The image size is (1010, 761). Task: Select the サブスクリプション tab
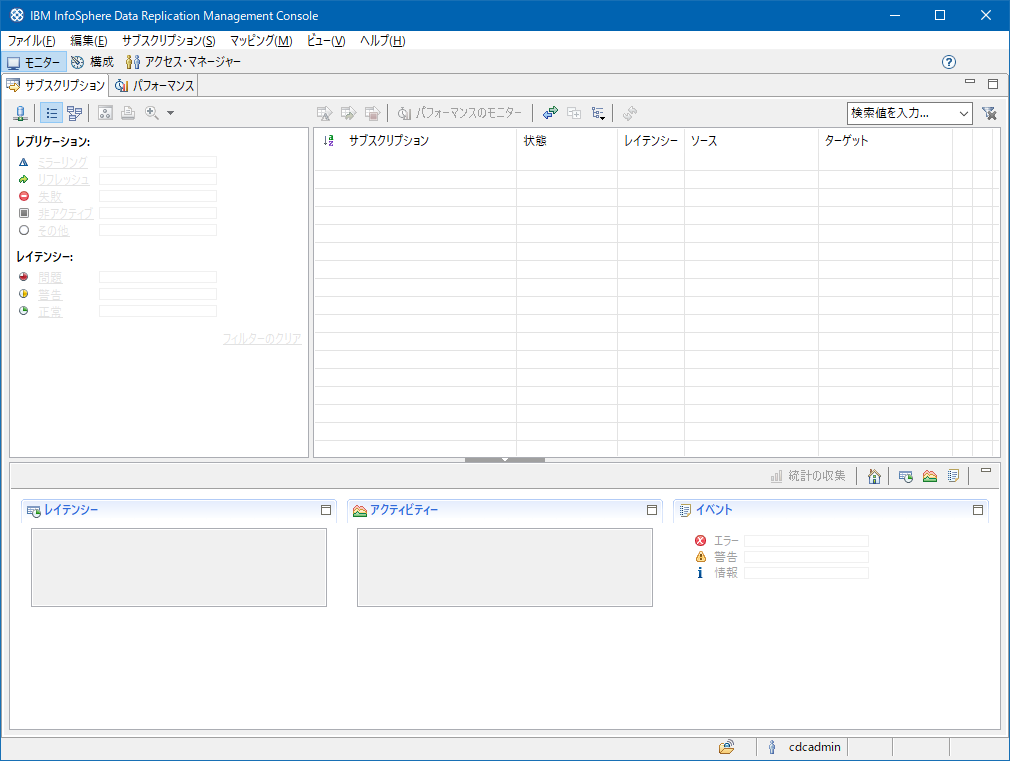[x=55, y=85]
